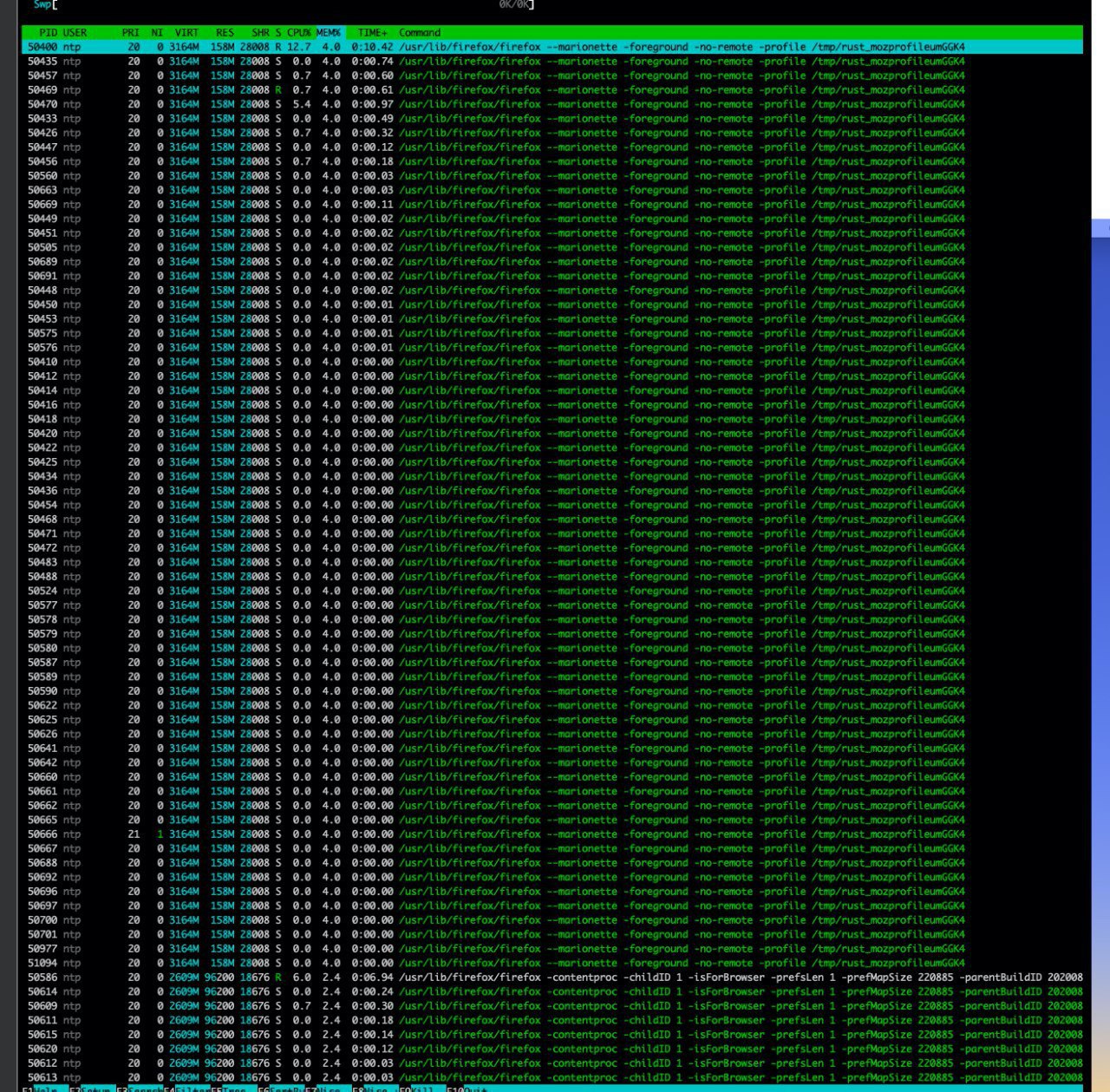Image resolution: width=1110 pixels, height=1092 pixels.
Task: Select process row with PID 50434
Action: (552, 476)
